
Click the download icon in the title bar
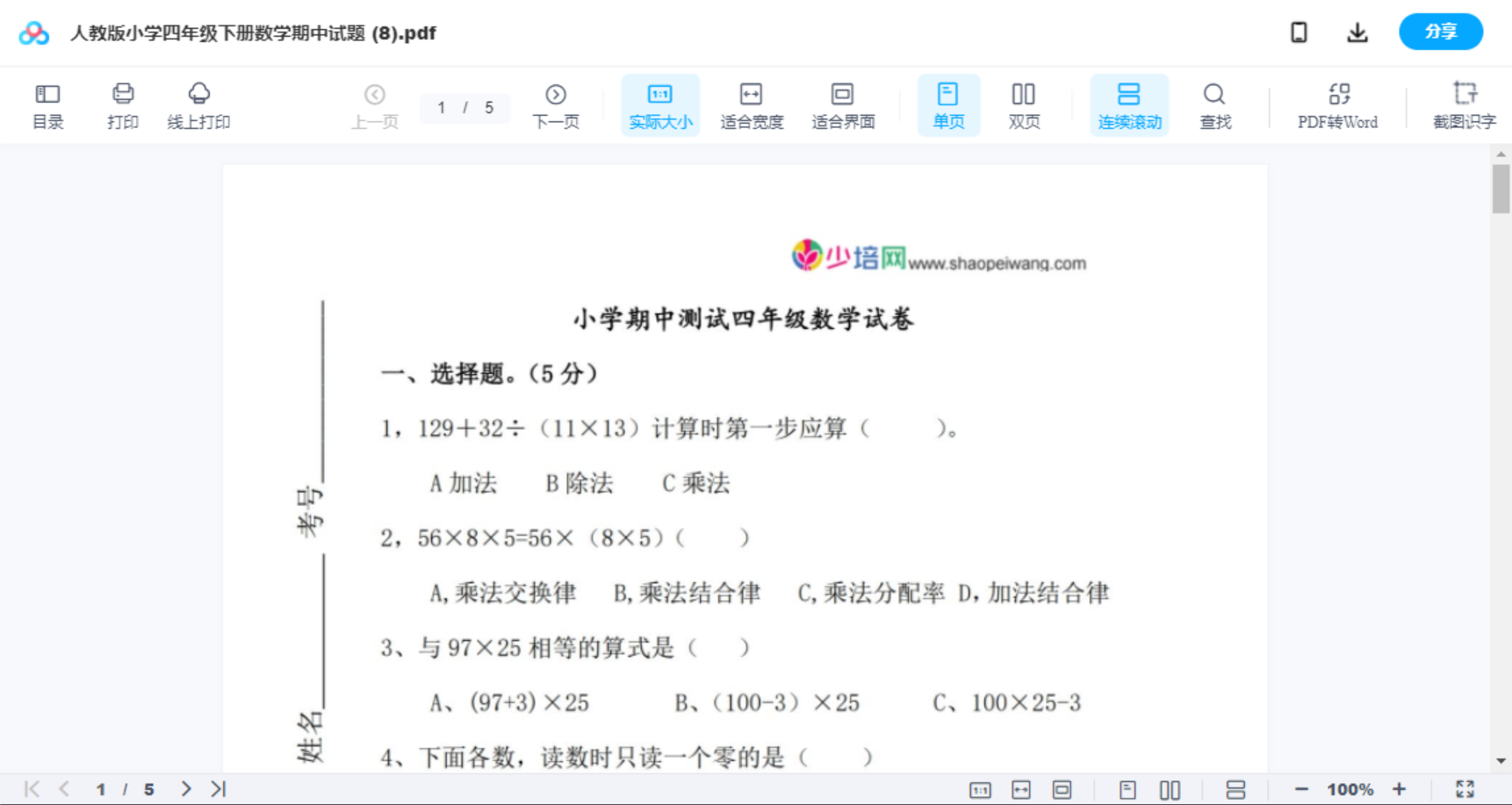[1357, 32]
